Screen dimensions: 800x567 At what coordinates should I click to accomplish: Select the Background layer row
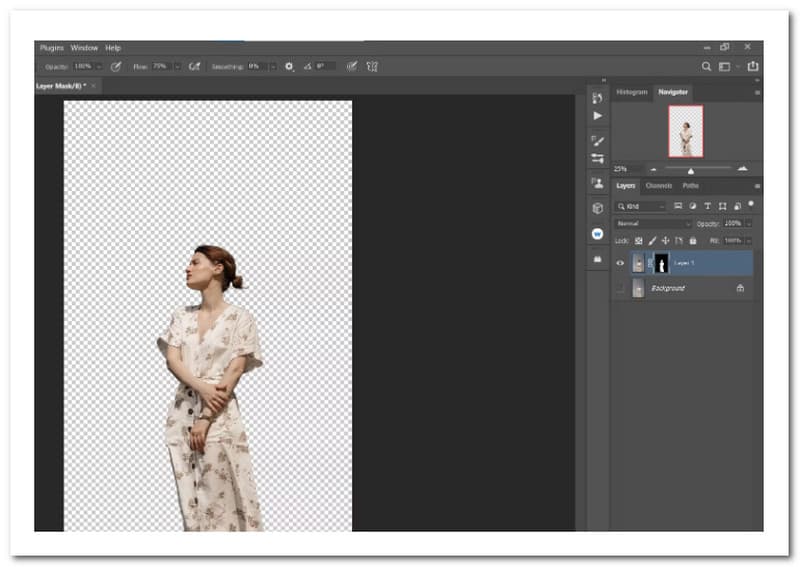[683, 288]
